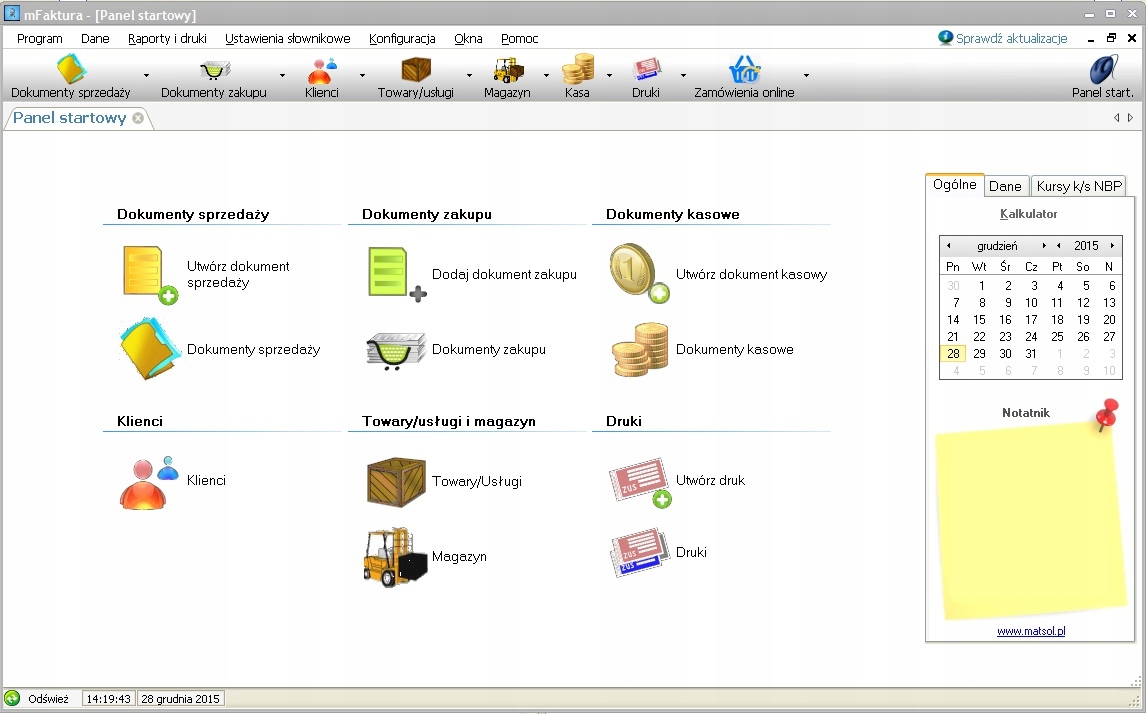This screenshot has height=714, width=1146.
Task: Open the Raporty i druki menu
Action: 167,39
